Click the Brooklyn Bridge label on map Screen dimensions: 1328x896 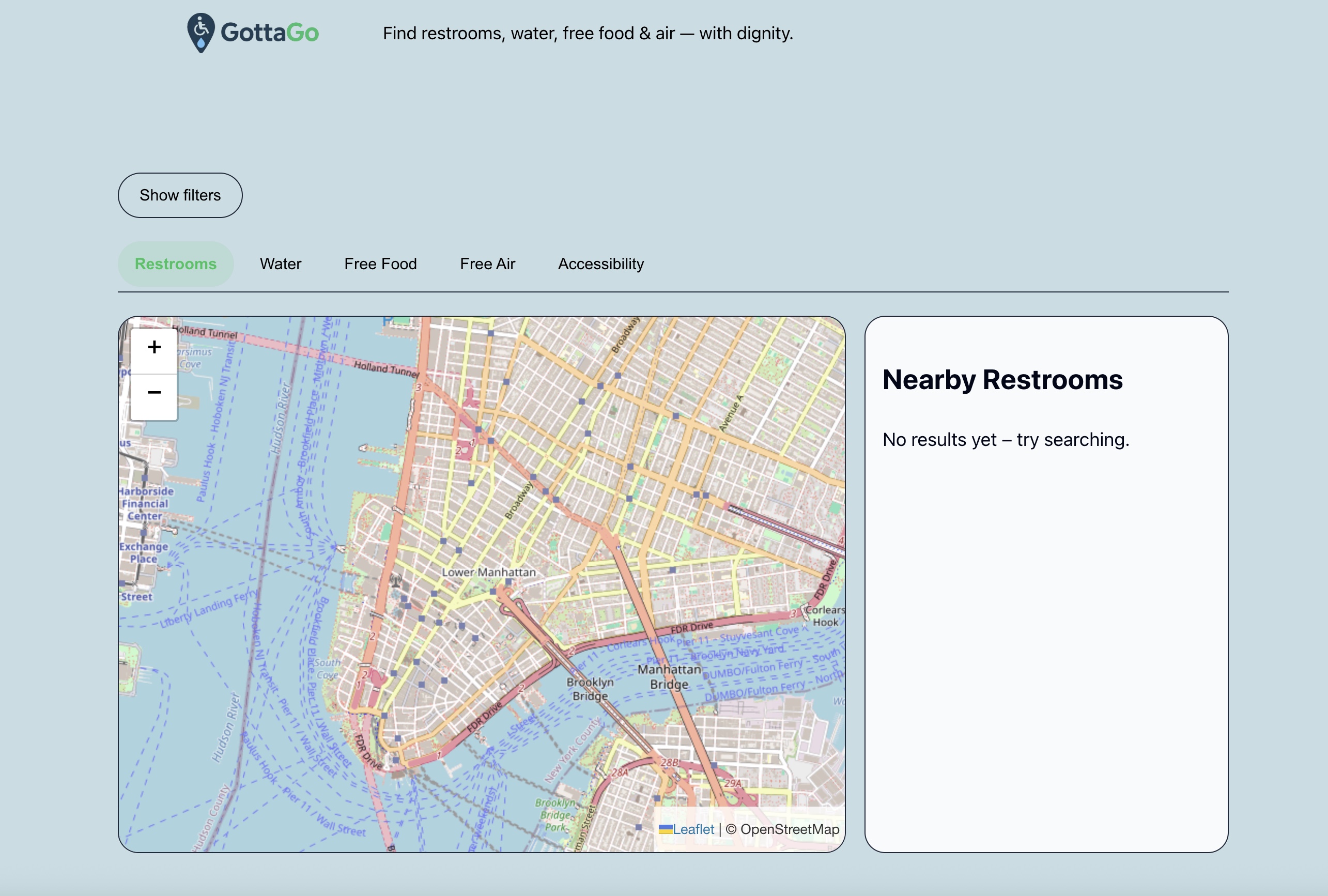tap(590, 689)
